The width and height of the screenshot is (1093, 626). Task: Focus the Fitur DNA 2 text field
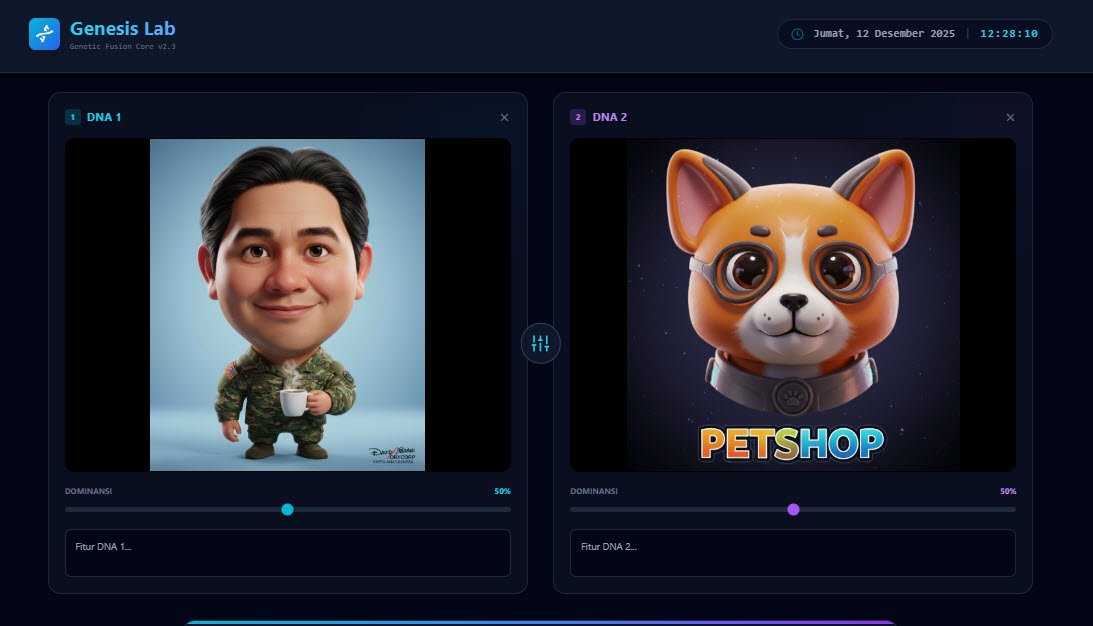[793, 553]
